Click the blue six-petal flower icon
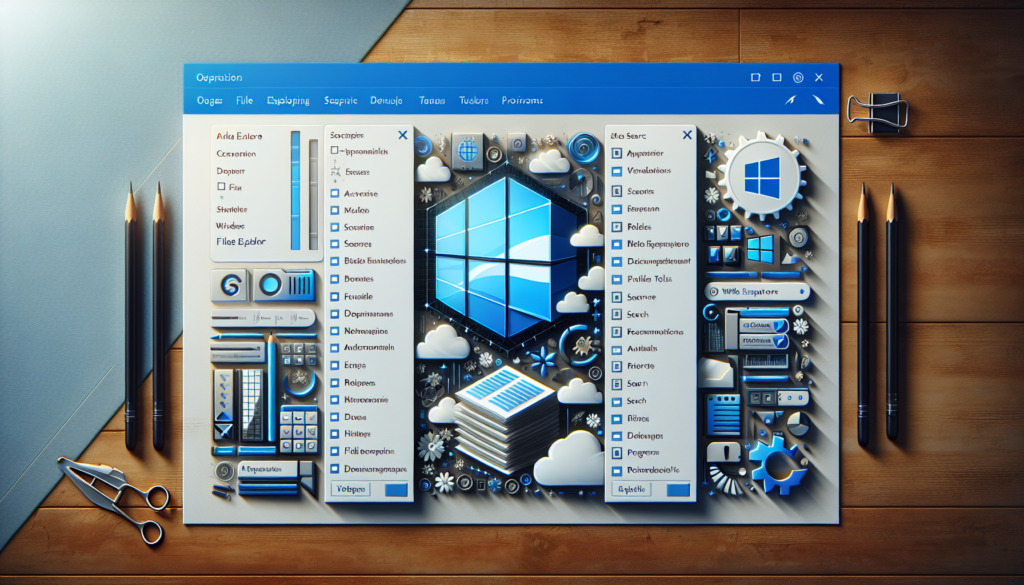The image size is (1024, 585). click(543, 361)
